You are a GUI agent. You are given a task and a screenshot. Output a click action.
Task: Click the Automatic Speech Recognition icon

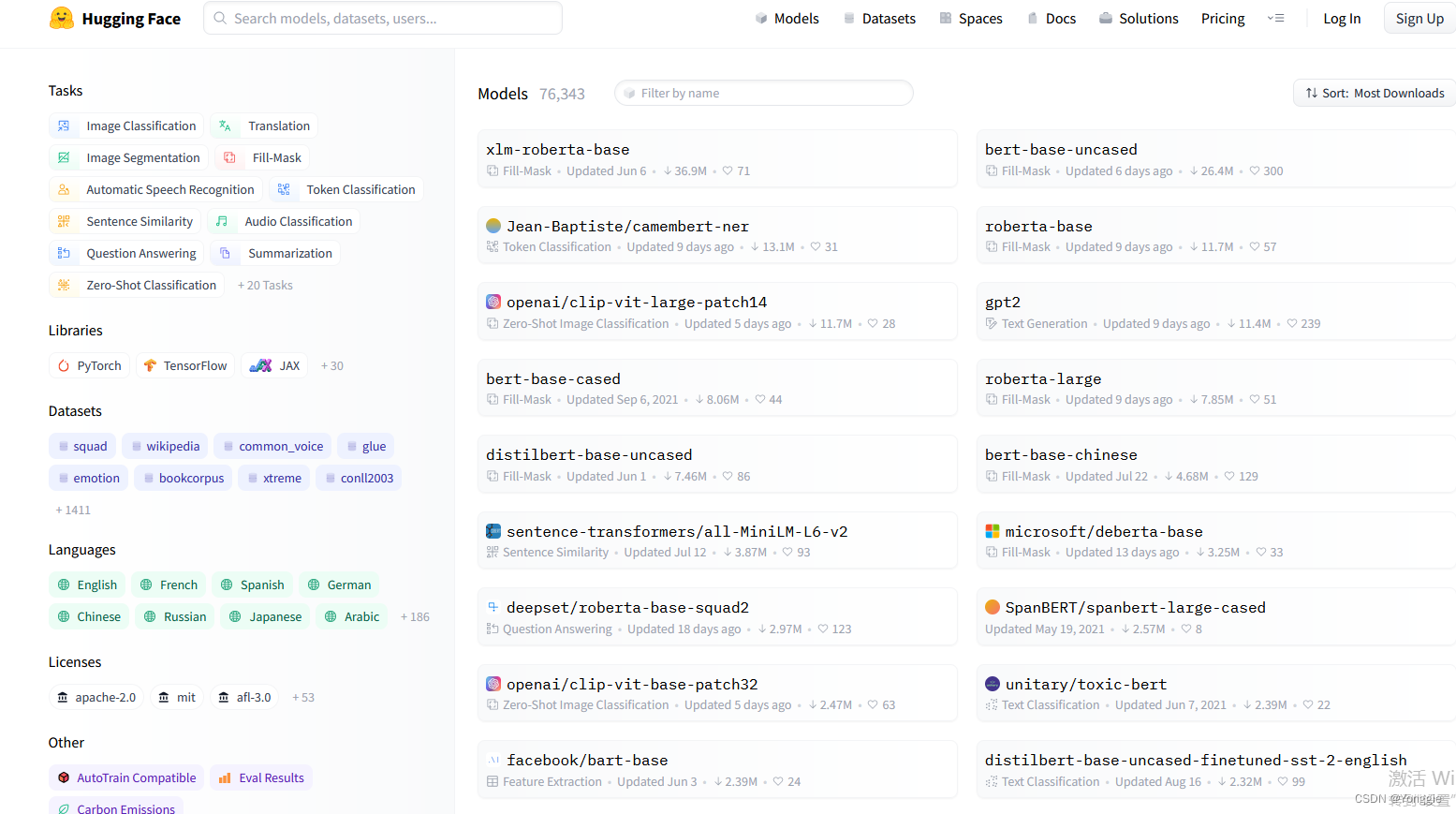pos(64,189)
